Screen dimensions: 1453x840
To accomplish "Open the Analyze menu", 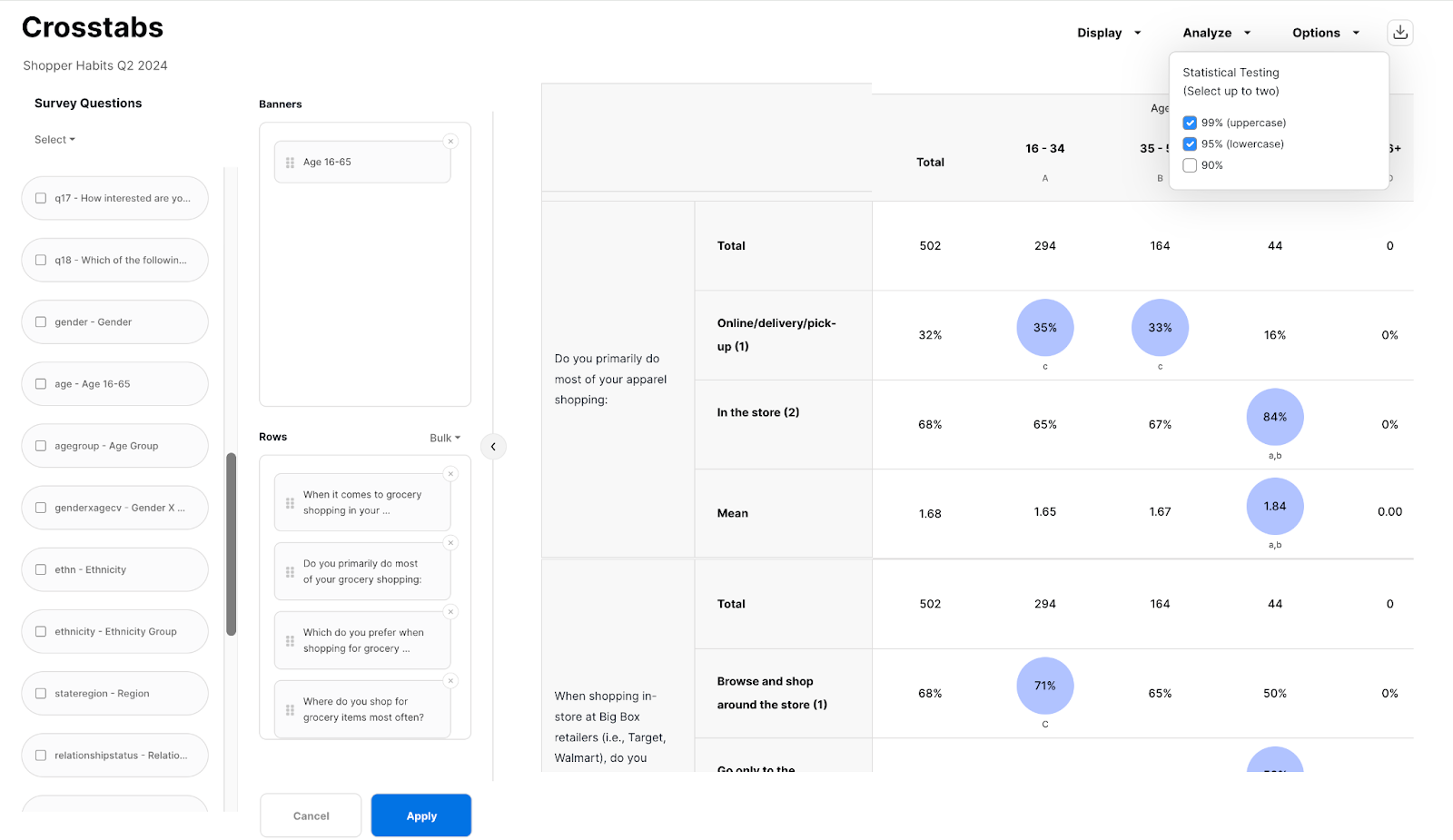I will (1216, 33).
